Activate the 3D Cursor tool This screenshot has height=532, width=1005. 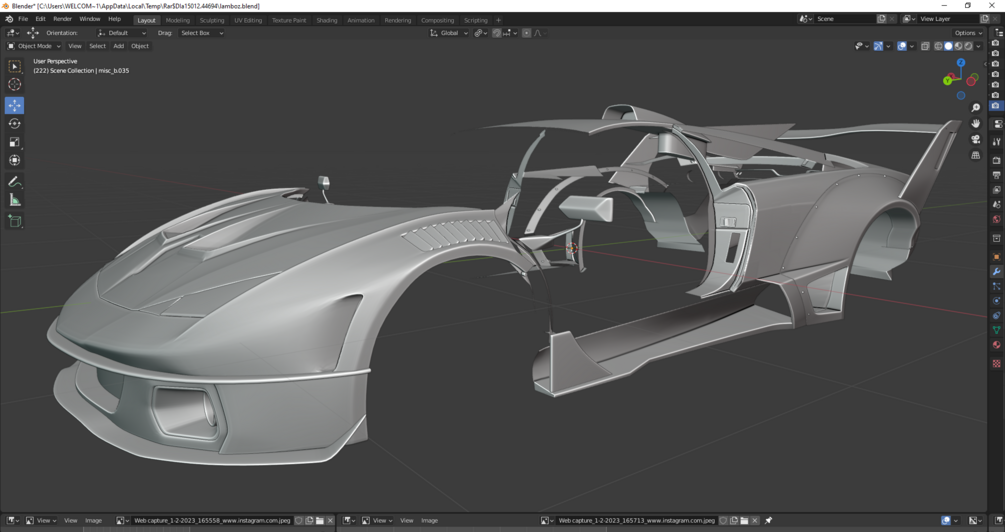(14, 85)
